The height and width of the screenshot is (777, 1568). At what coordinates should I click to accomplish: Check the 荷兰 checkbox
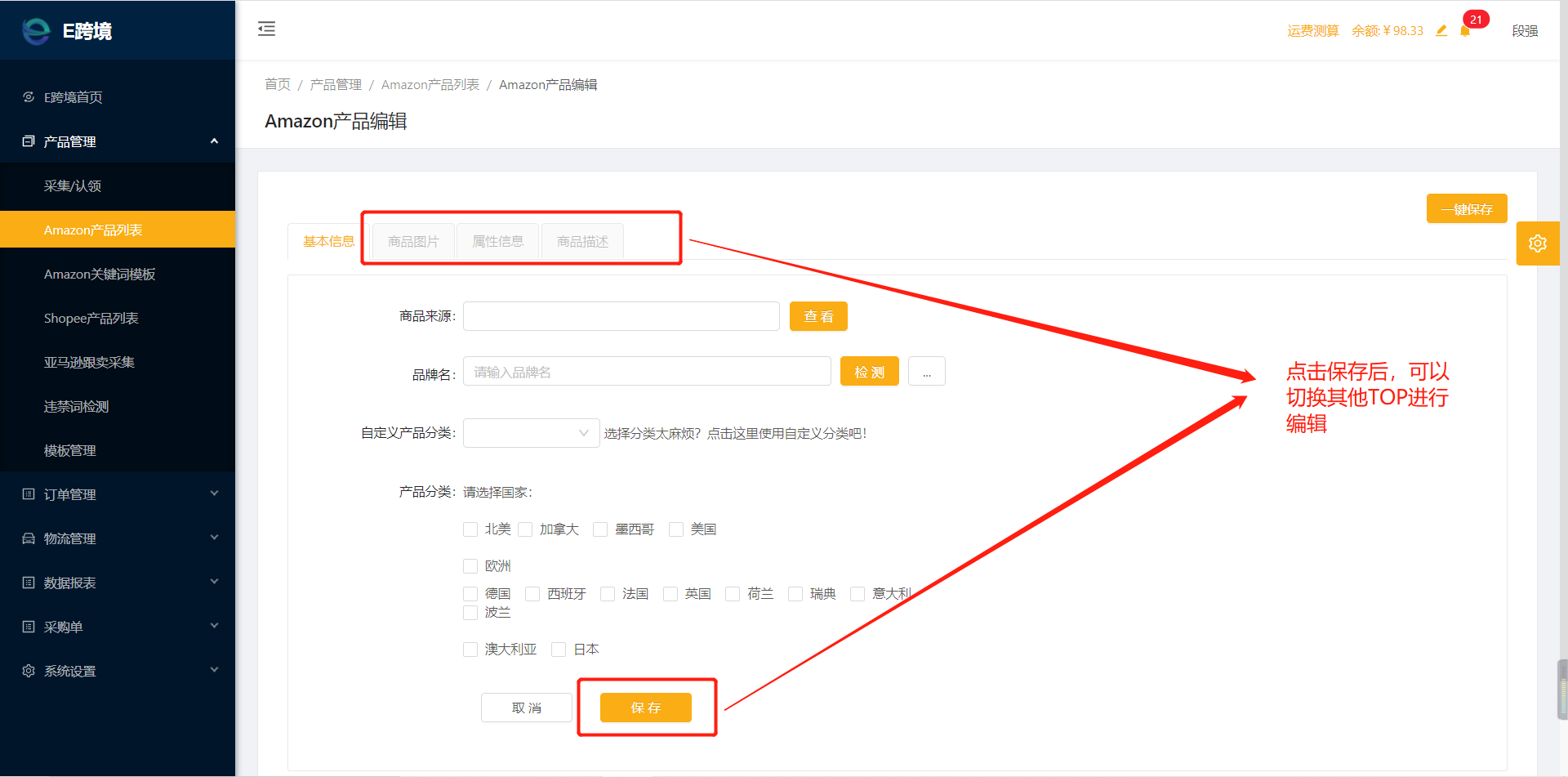tap(733, 594)
